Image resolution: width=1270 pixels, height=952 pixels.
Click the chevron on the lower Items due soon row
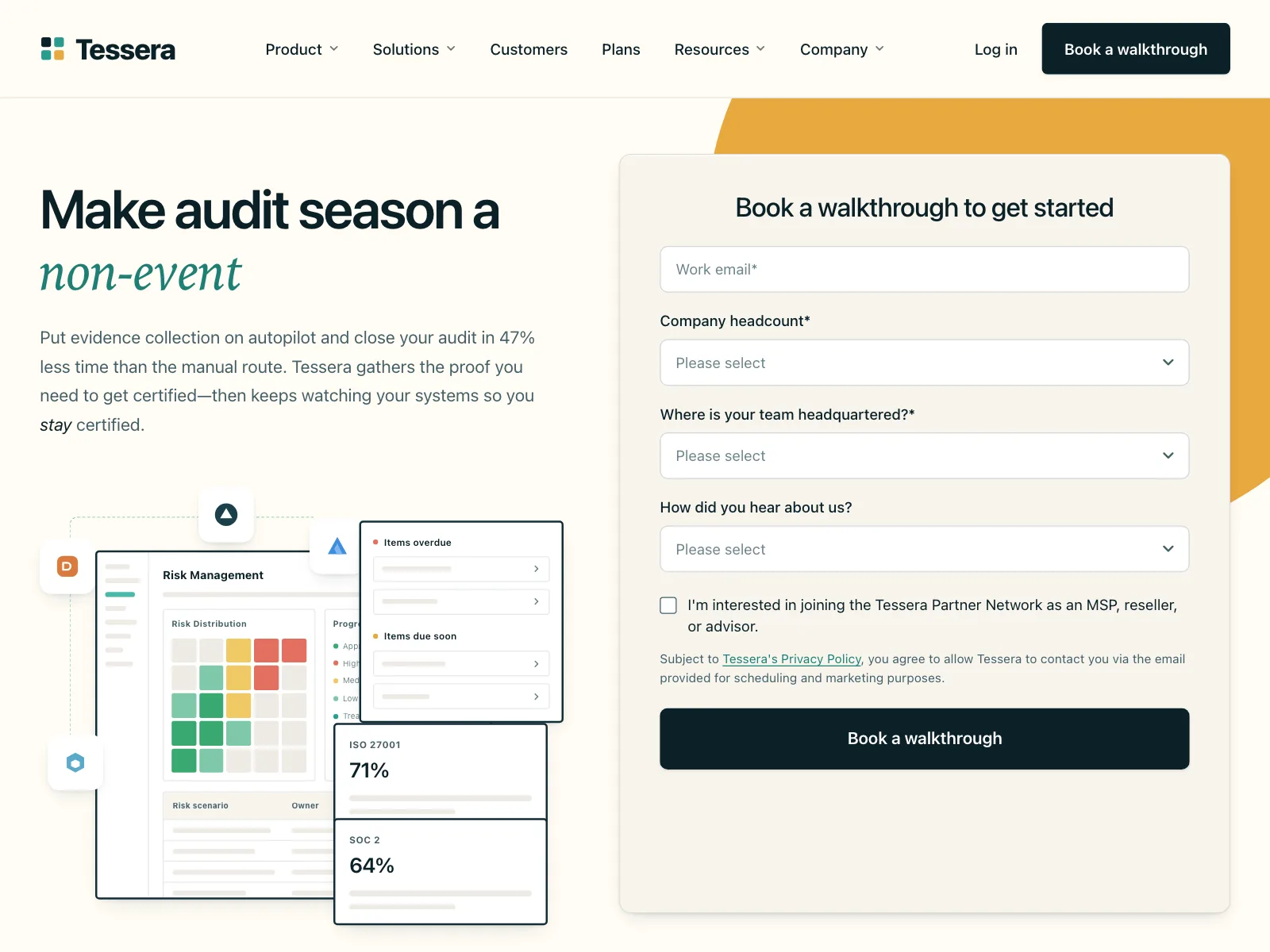[x=537, y=697]
